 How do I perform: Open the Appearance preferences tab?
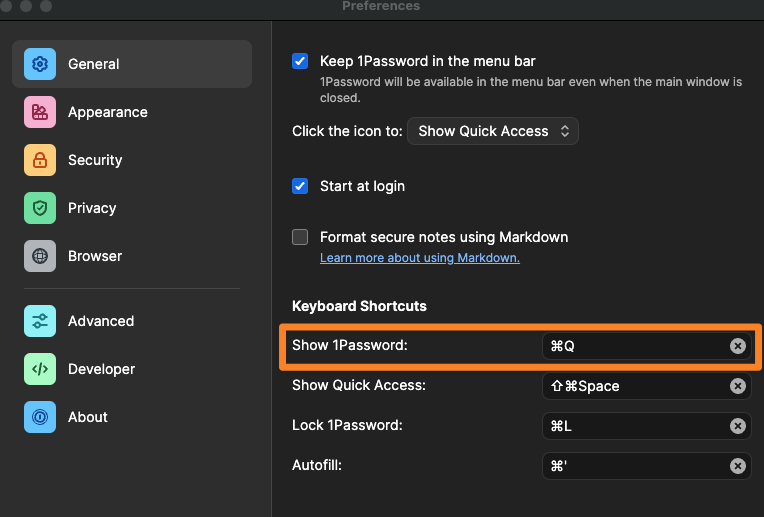click(107, 112)
